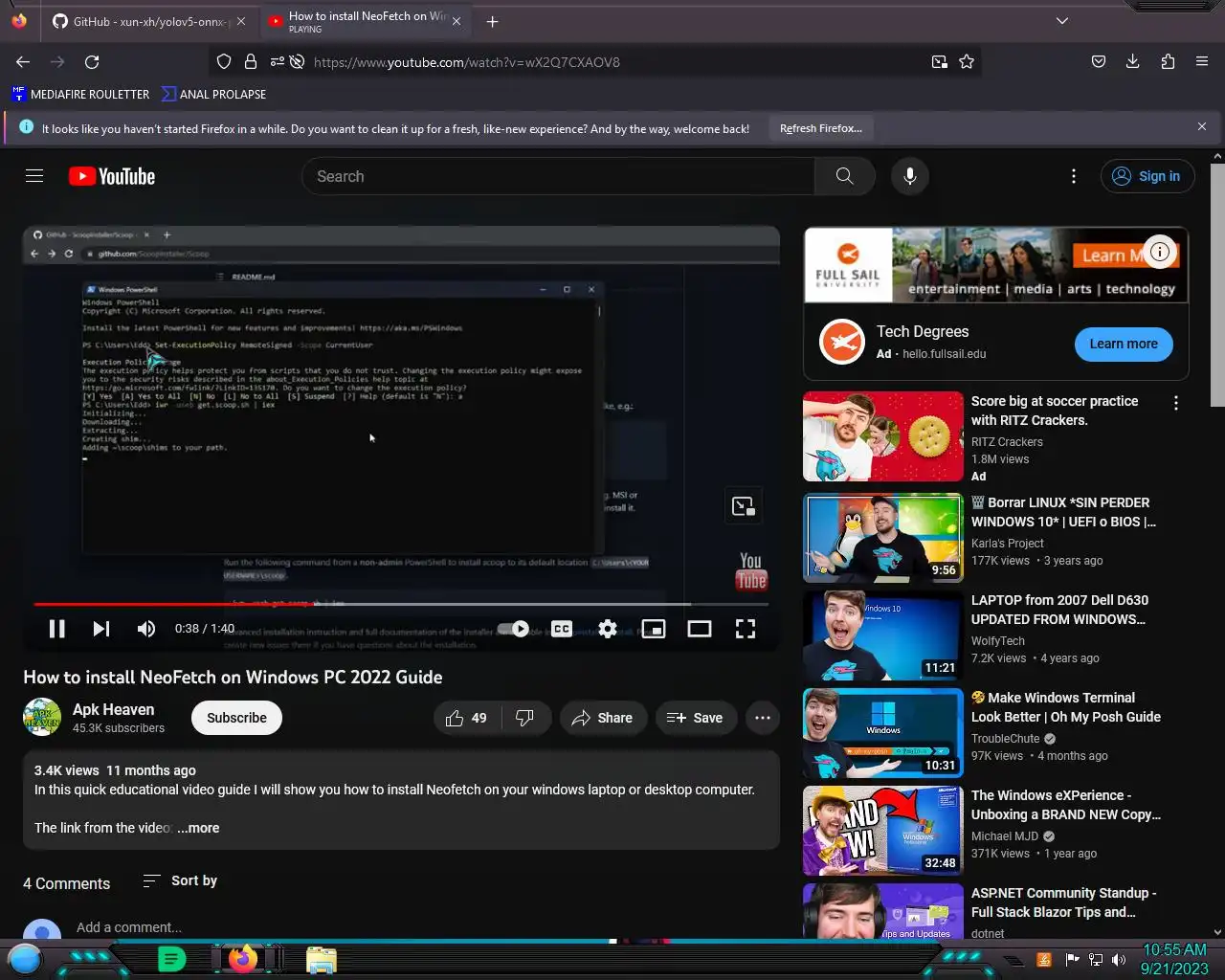This screenshot has width=1225, height=980.
Task: Open Borrar LINUX video thumbnail
Action: 882,538
